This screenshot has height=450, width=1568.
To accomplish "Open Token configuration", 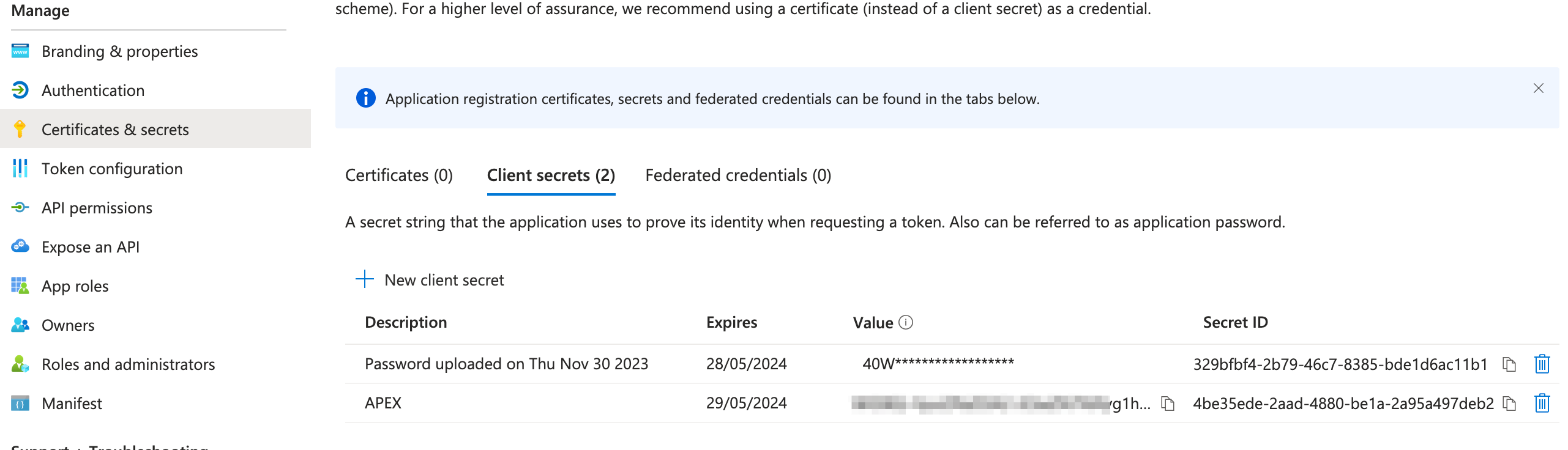I will pos(112,168).
